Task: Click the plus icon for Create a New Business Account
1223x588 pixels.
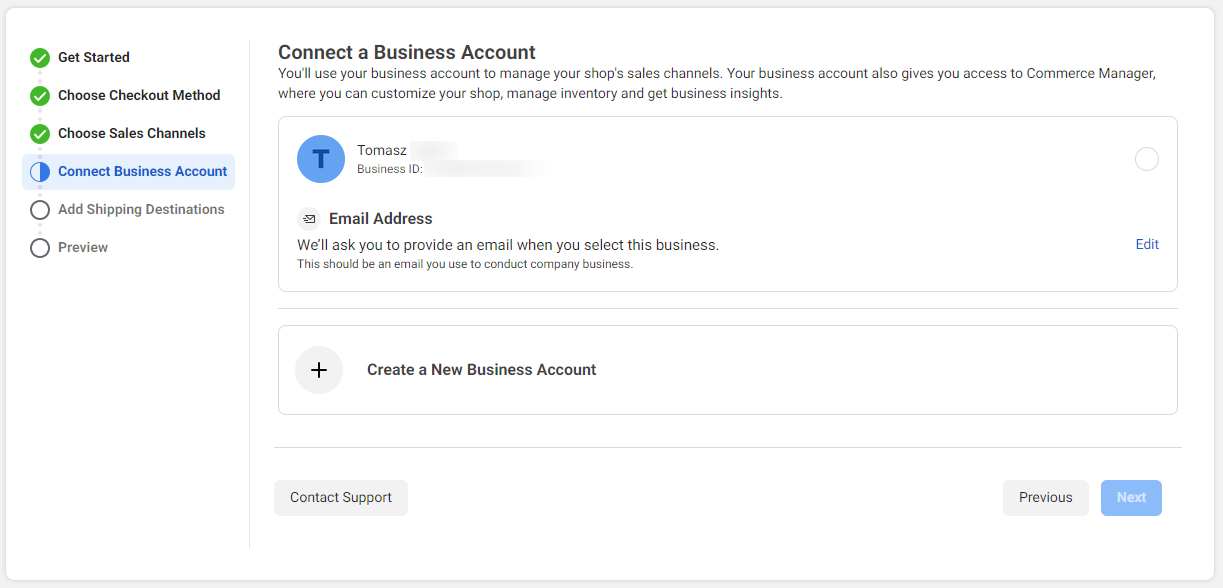Action: click(319, 370)
